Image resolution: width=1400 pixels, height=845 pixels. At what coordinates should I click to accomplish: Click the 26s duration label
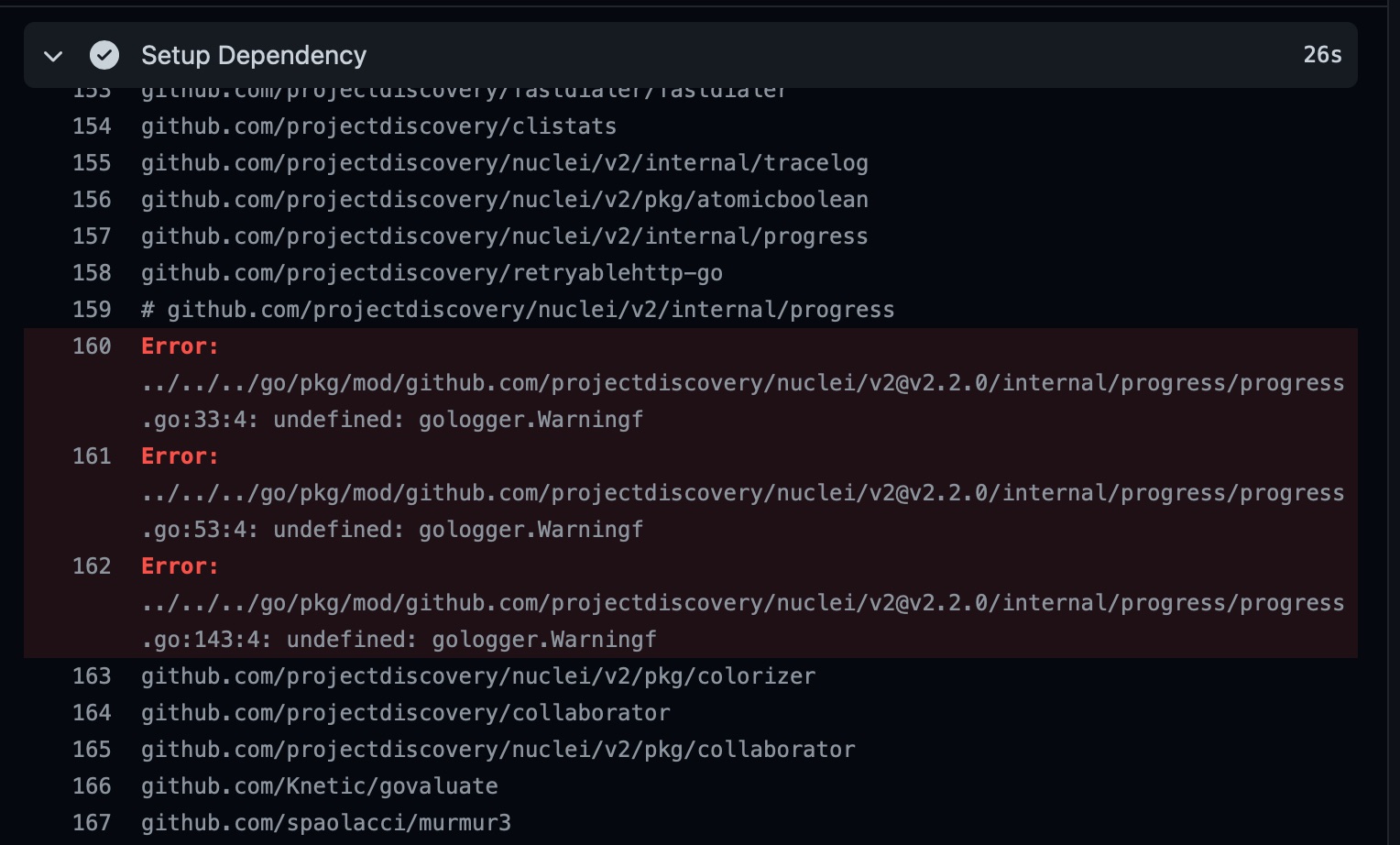[1320, 55]
